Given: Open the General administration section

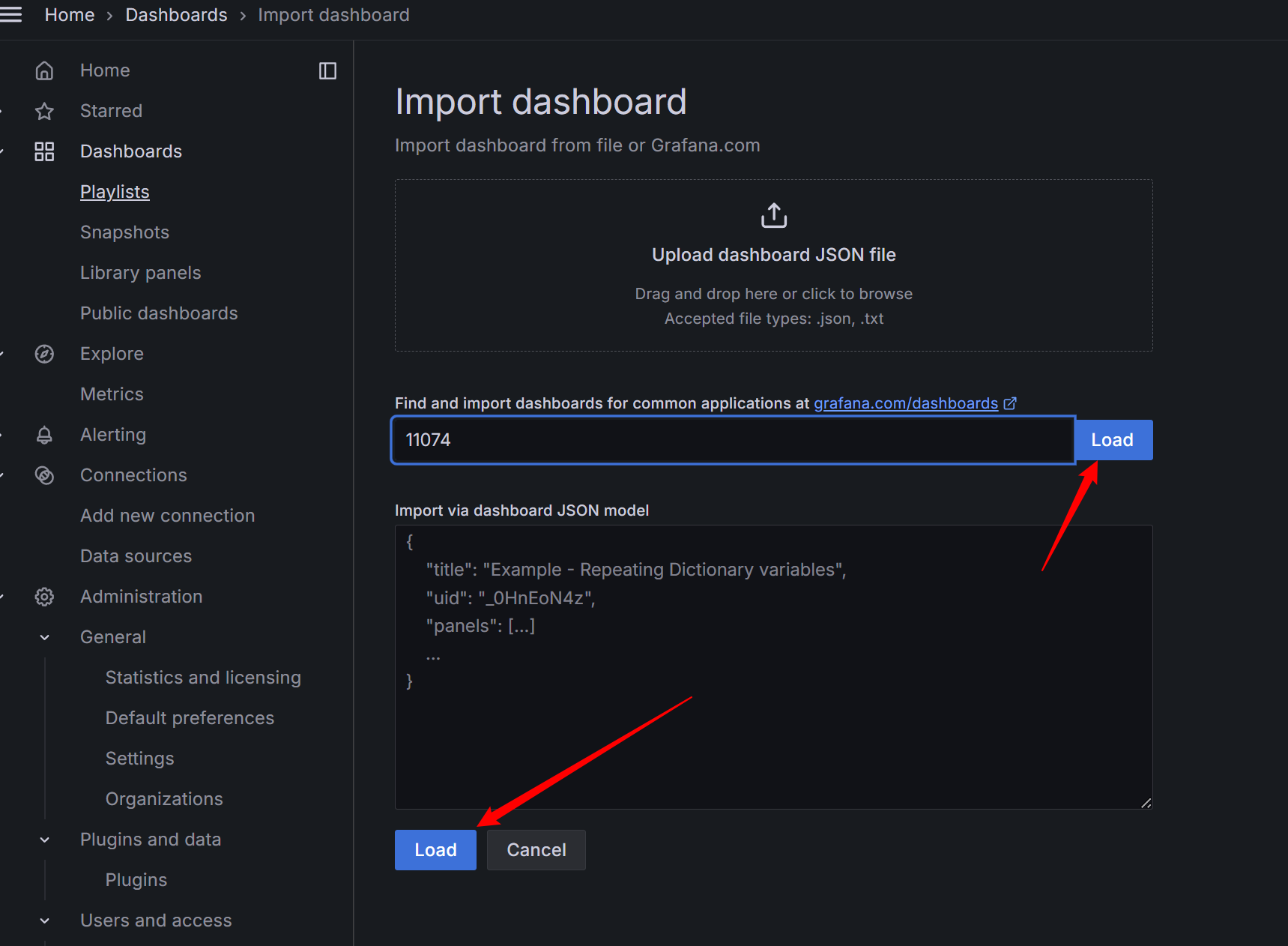Looking at the screenshot, I should (x=113, y=637).
